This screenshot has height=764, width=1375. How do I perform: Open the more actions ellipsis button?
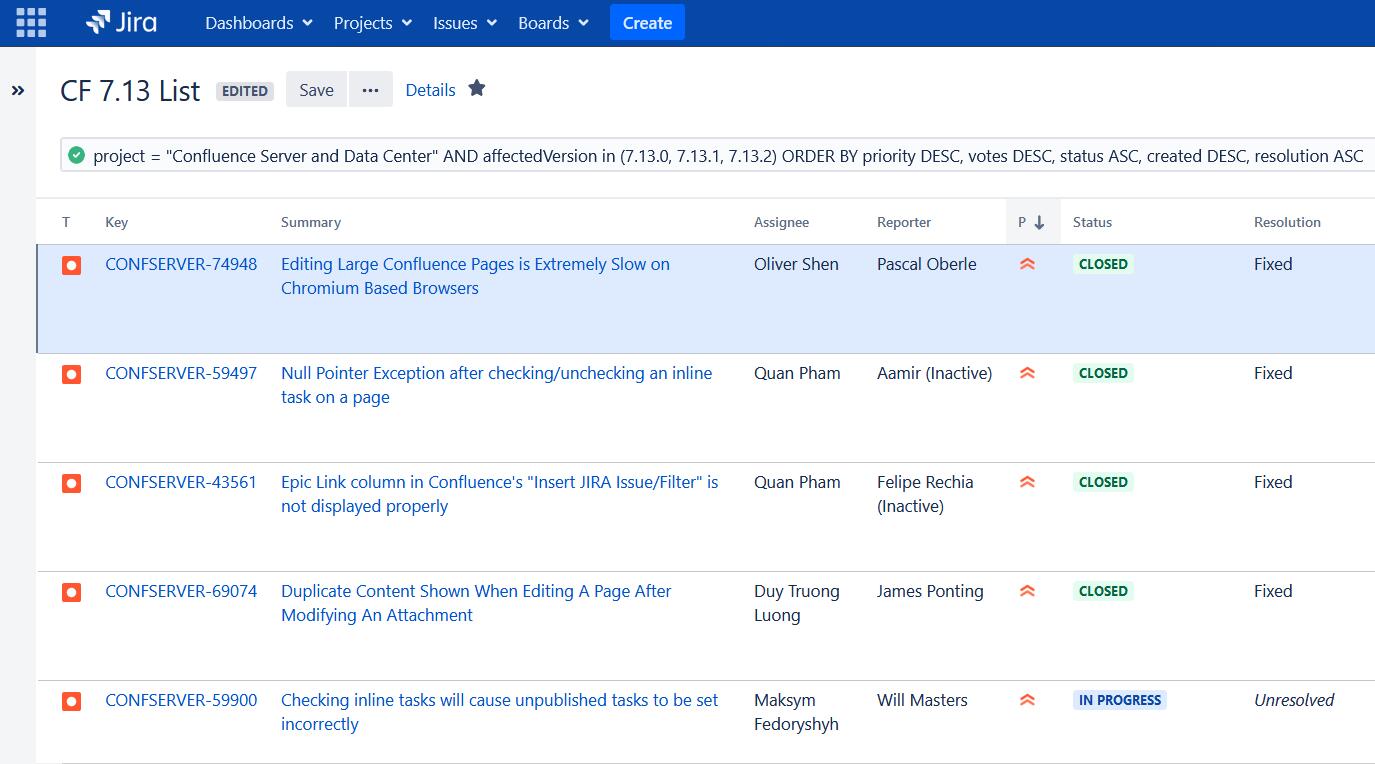point(371,90)
